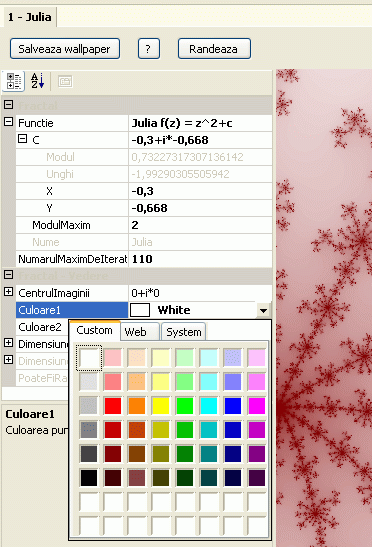Switch to the Web color tab

point(139,332)
